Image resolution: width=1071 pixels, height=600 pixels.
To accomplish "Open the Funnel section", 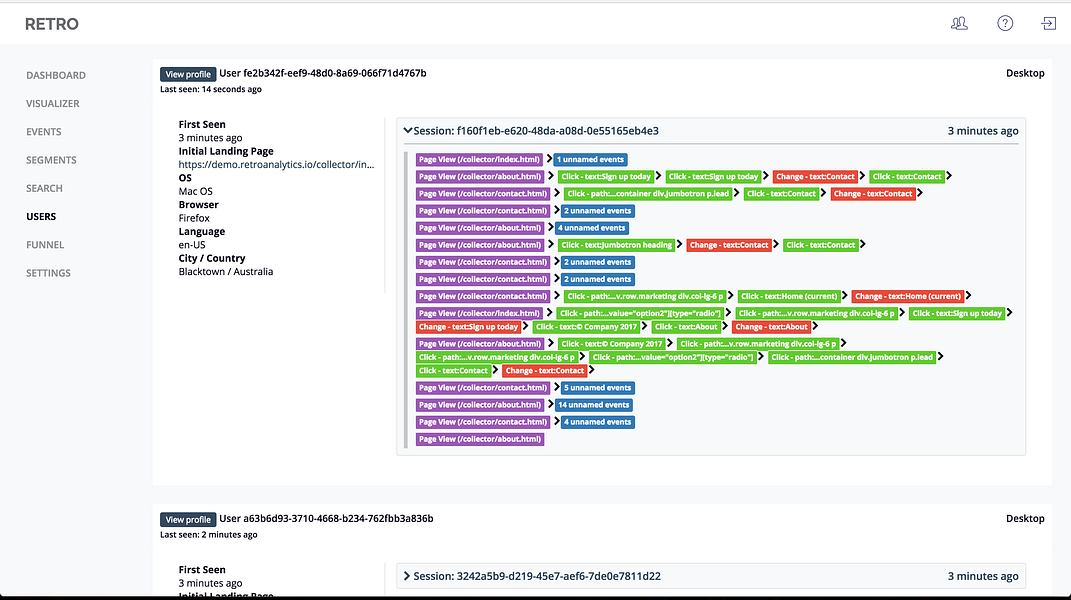I will point(45,245).
